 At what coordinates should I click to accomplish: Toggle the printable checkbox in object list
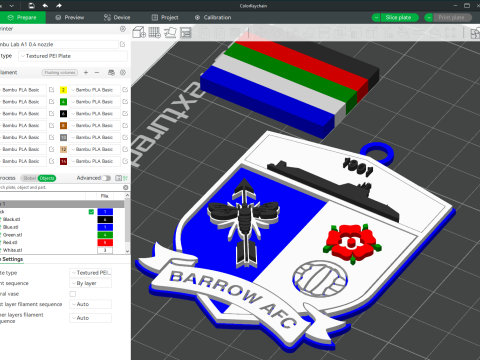coord(91,212)
